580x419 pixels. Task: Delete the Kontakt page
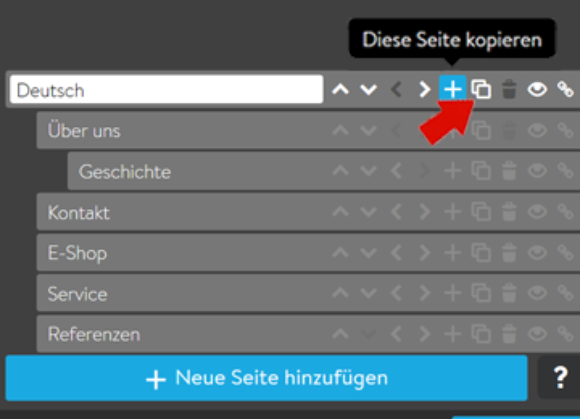(509, 212)
